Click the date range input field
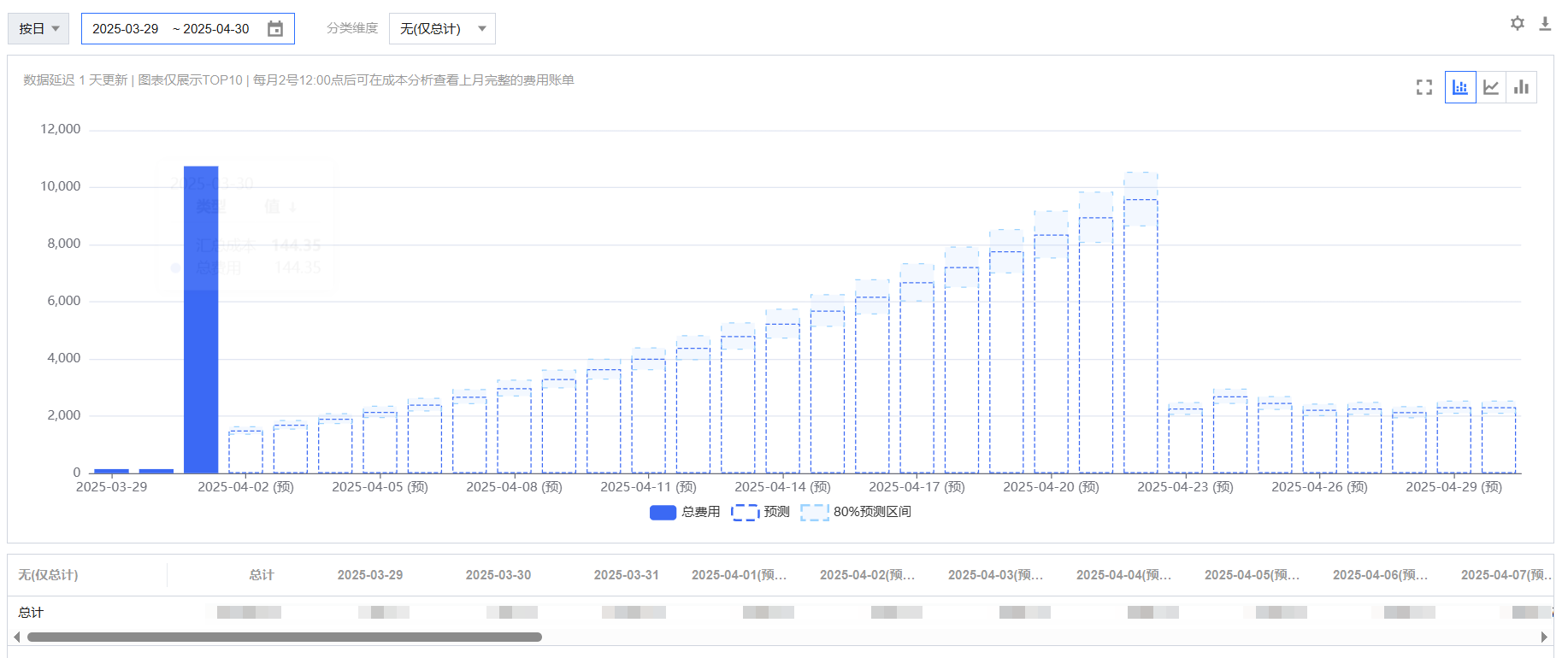Image resolution: width=1568 pixels, height=658 pixels. point(171,29)
